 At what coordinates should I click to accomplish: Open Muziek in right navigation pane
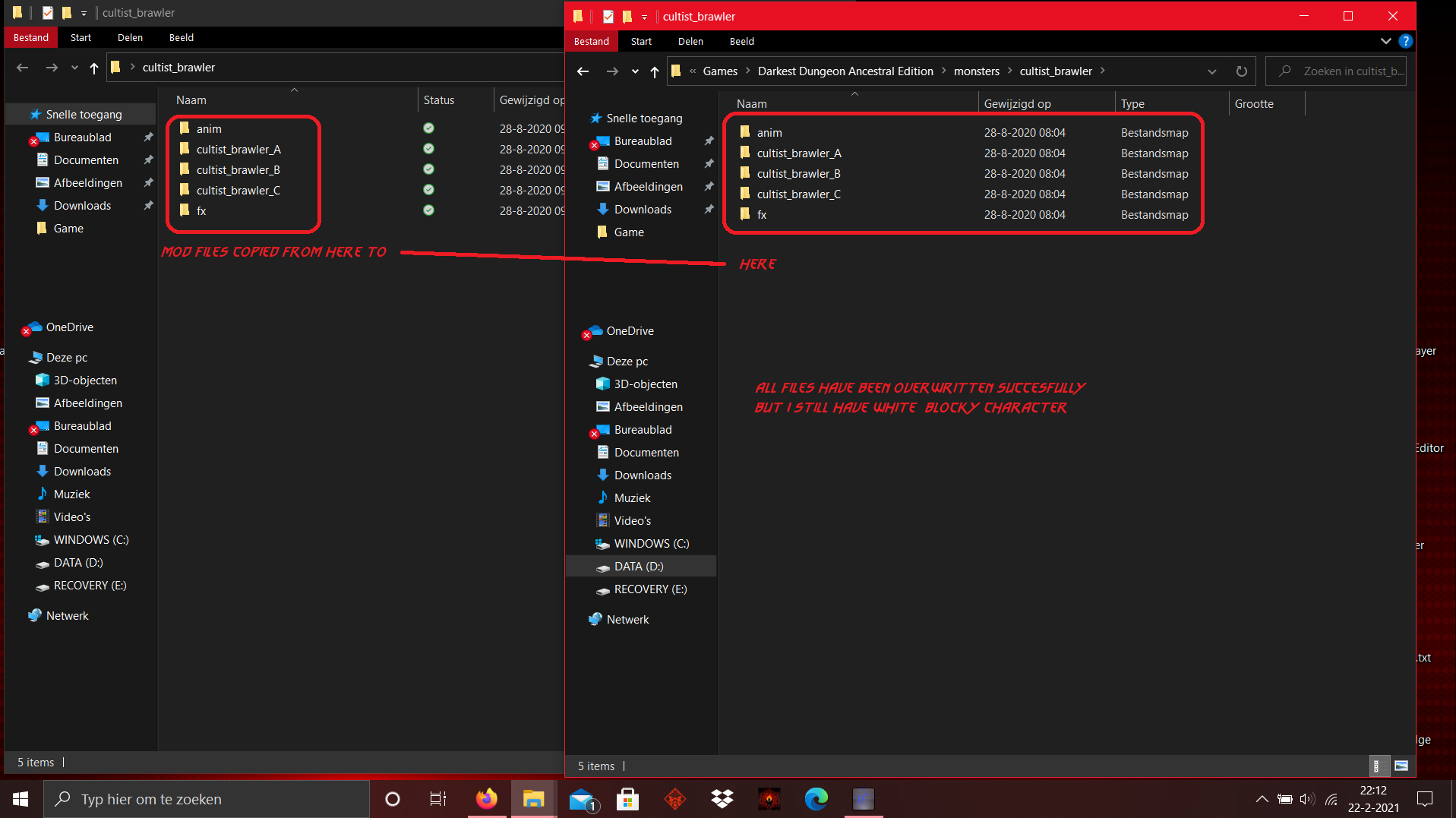click(x=632, y=498)
